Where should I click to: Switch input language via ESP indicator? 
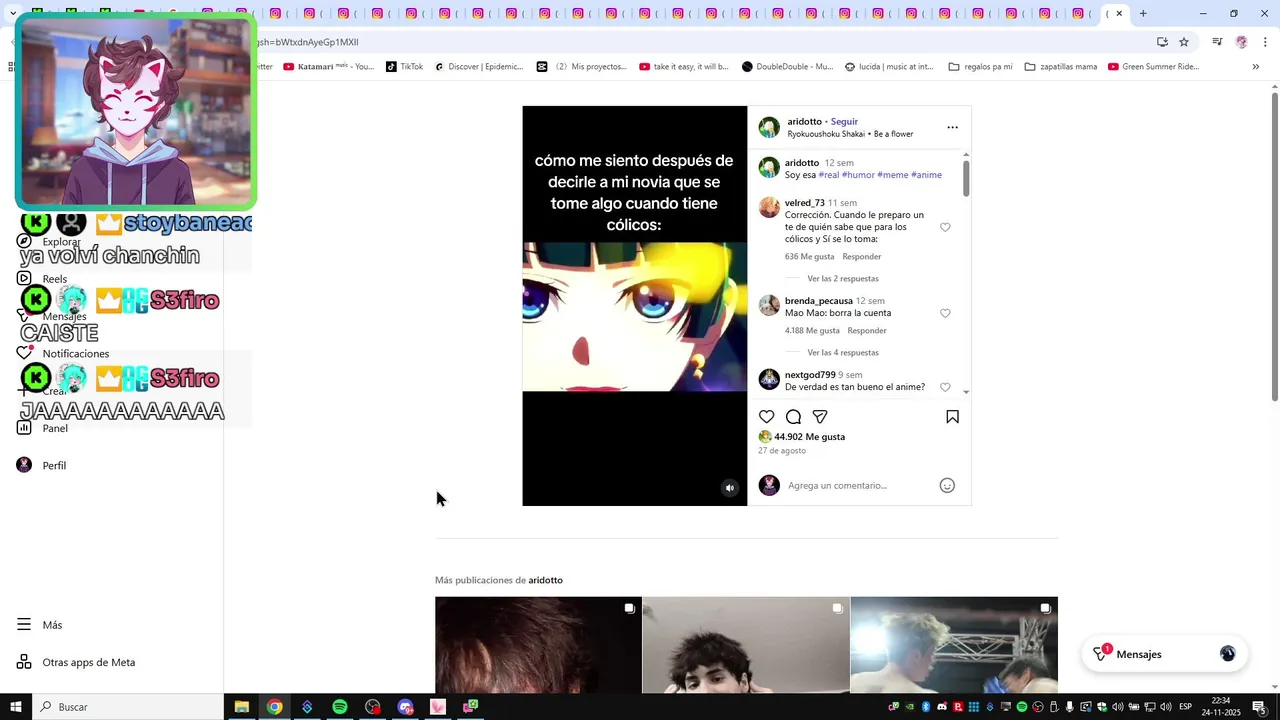point(1185,707)
